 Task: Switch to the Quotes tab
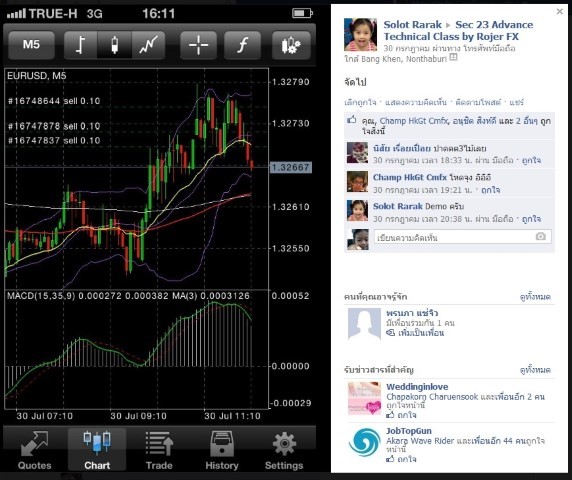pos(35,450)
